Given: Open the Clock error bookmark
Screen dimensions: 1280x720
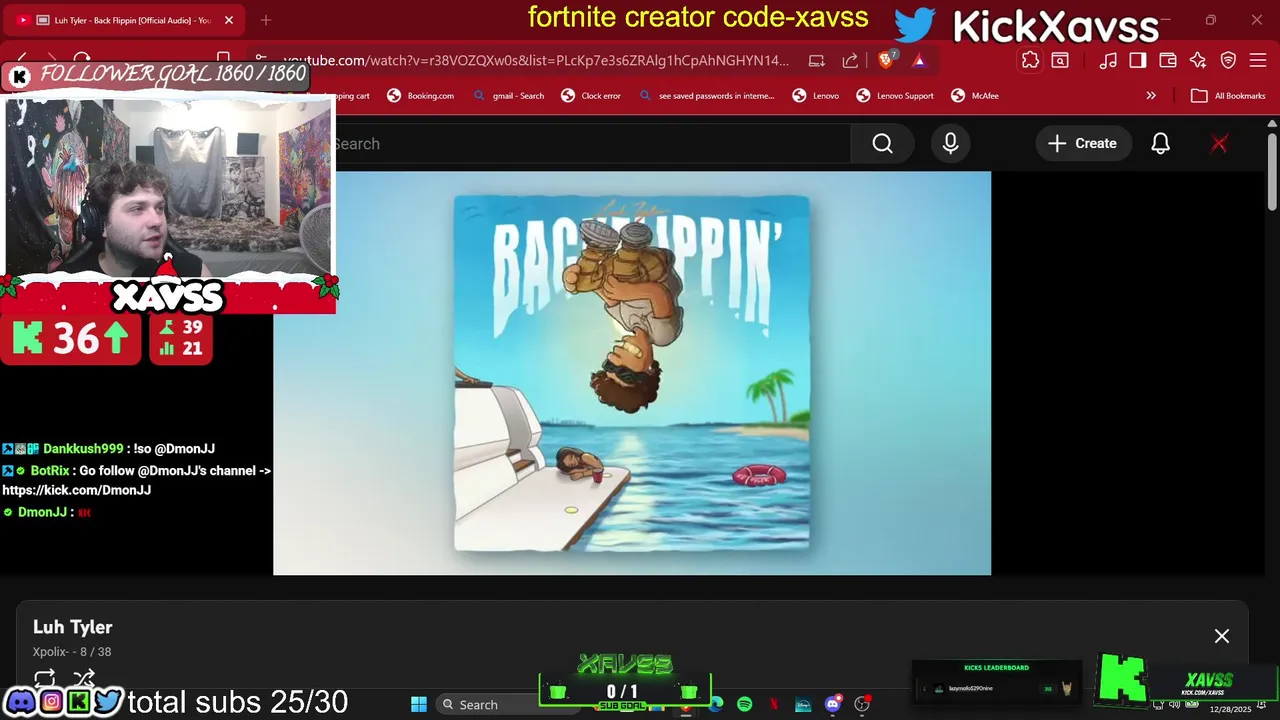Looking at the screenshot, I should 591,96.
